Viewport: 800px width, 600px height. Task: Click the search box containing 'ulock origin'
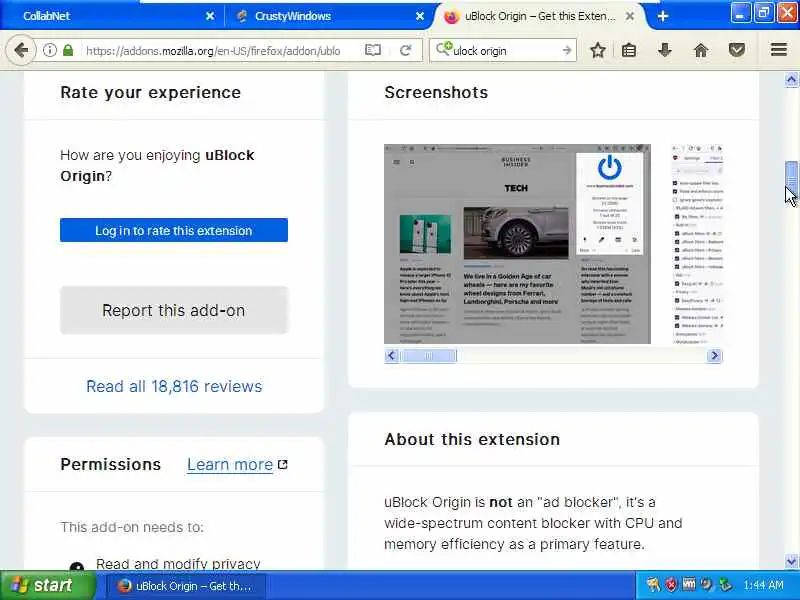pyautogui.click(x=505, y=51)
